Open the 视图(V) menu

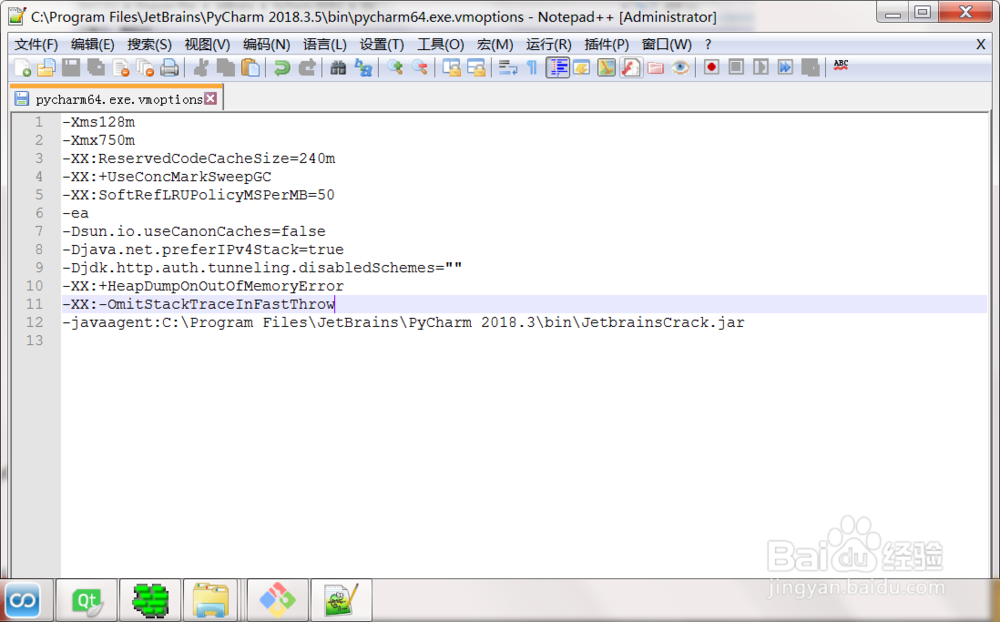pyautogui.click(x=207, y=44)
